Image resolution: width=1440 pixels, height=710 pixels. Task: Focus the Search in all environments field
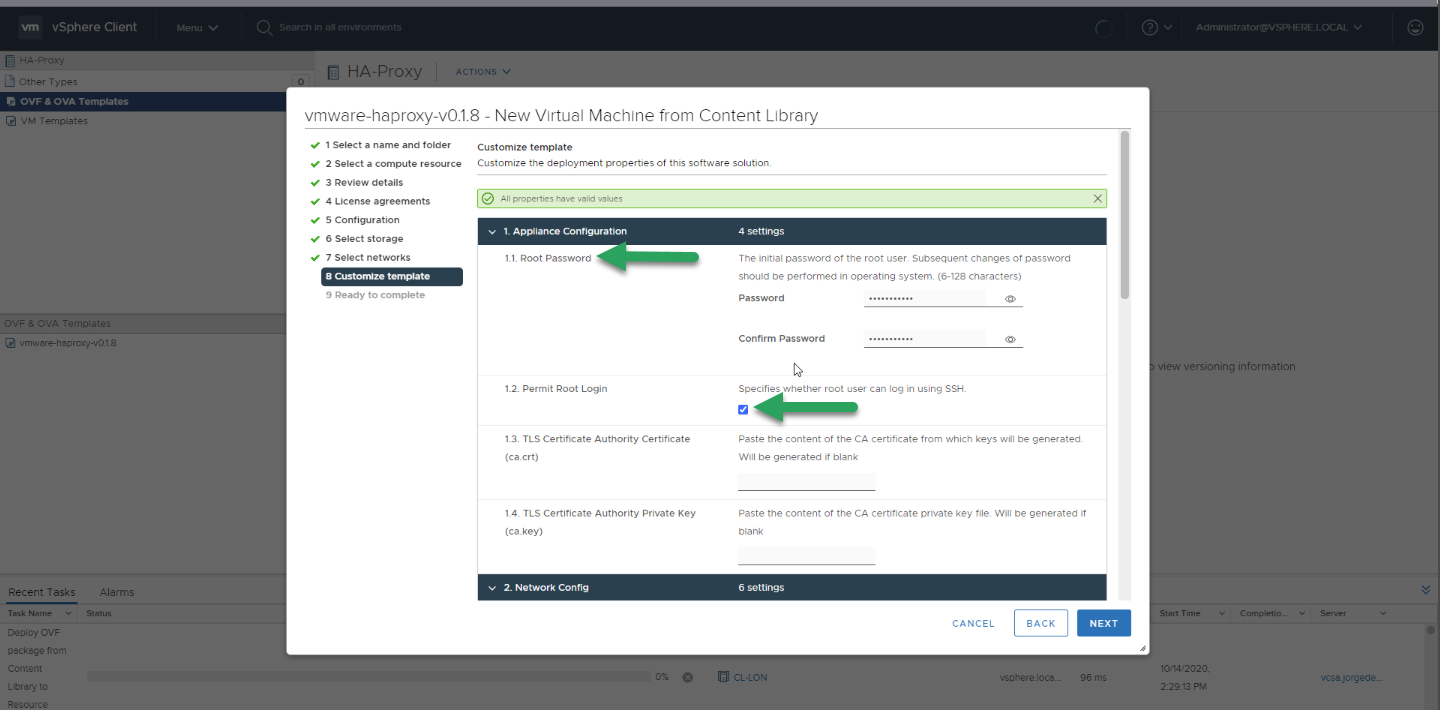coord(340,28)
